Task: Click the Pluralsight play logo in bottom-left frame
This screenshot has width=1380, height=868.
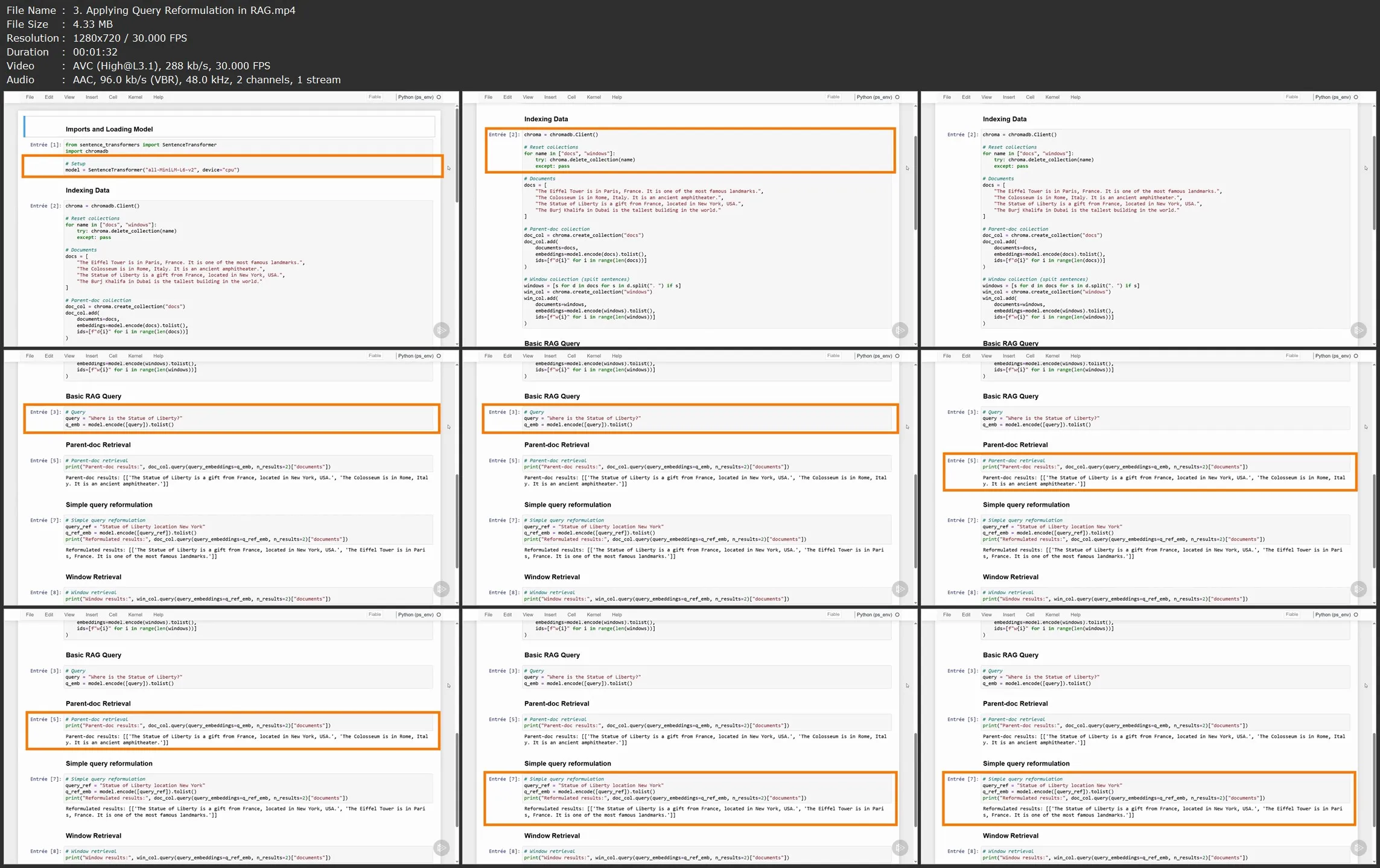Action: click(x=442, y=847)
